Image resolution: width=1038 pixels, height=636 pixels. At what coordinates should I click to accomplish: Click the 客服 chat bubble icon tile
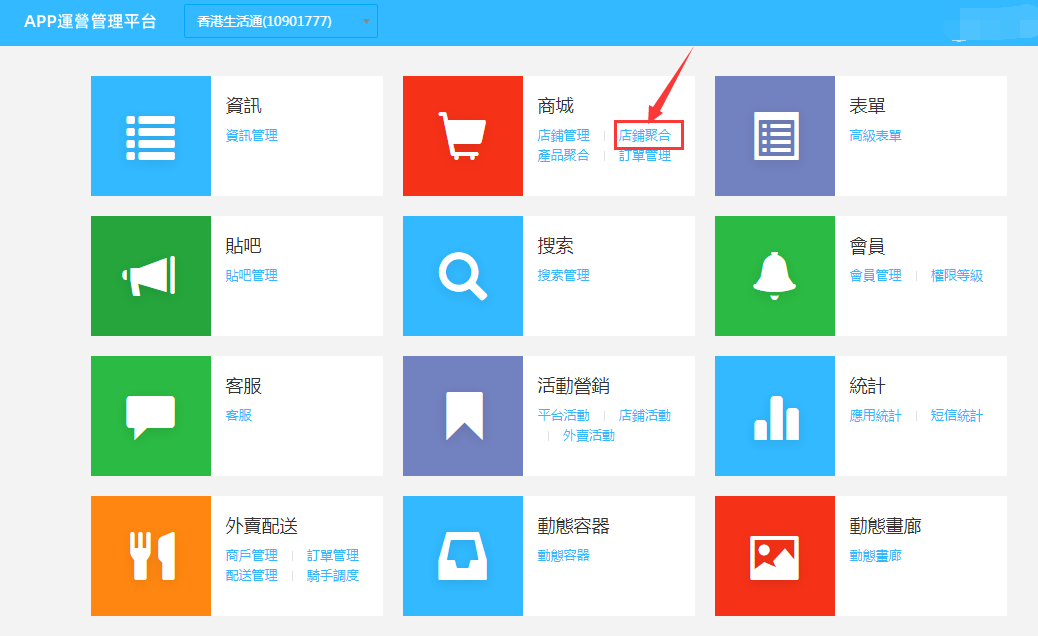[151, 416]
